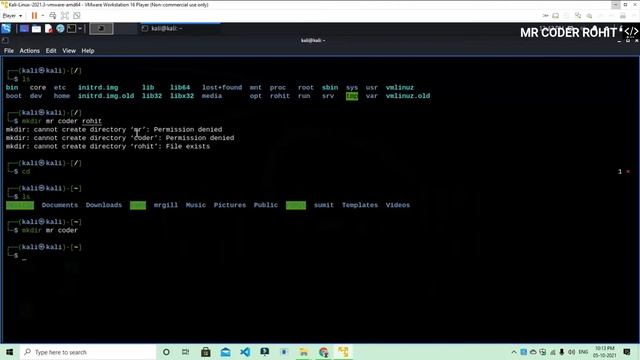Select the VMware Player taskbar icon
640x360 pixels.
coord(343,352)
